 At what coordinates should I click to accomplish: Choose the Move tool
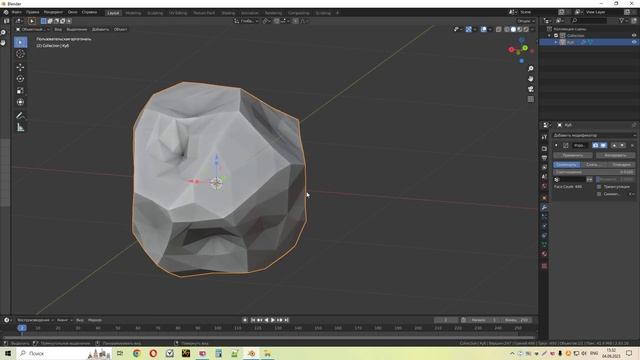point(20,67)
